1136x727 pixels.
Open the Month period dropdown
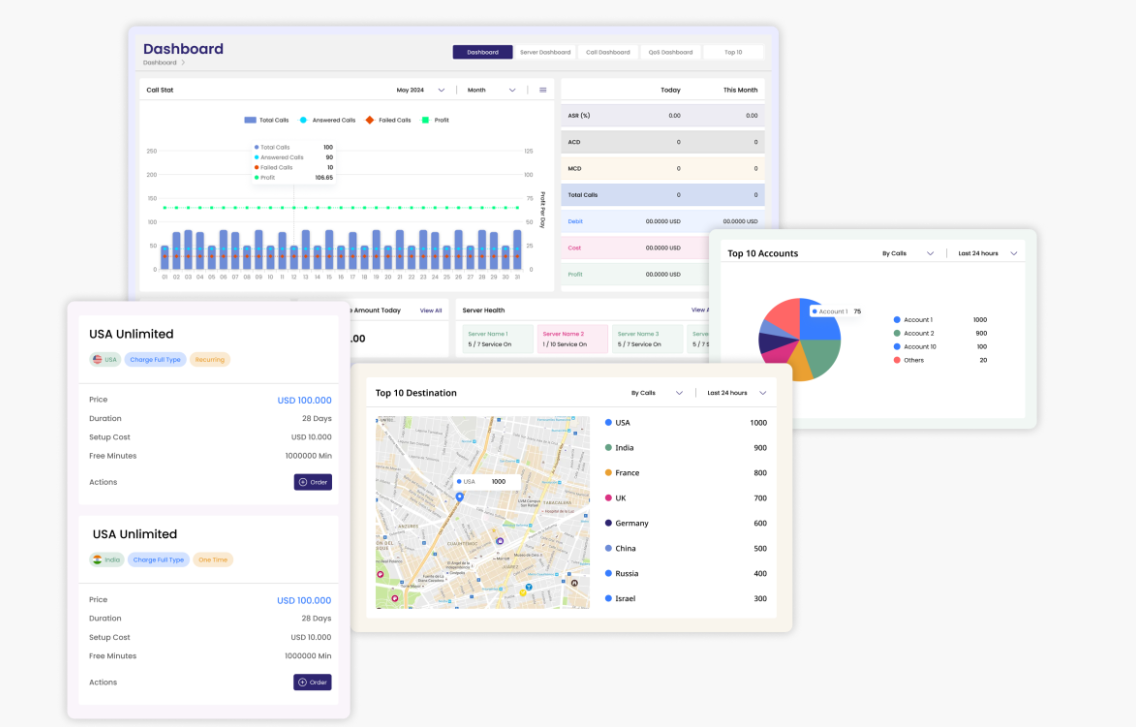(x=492, y=90)
